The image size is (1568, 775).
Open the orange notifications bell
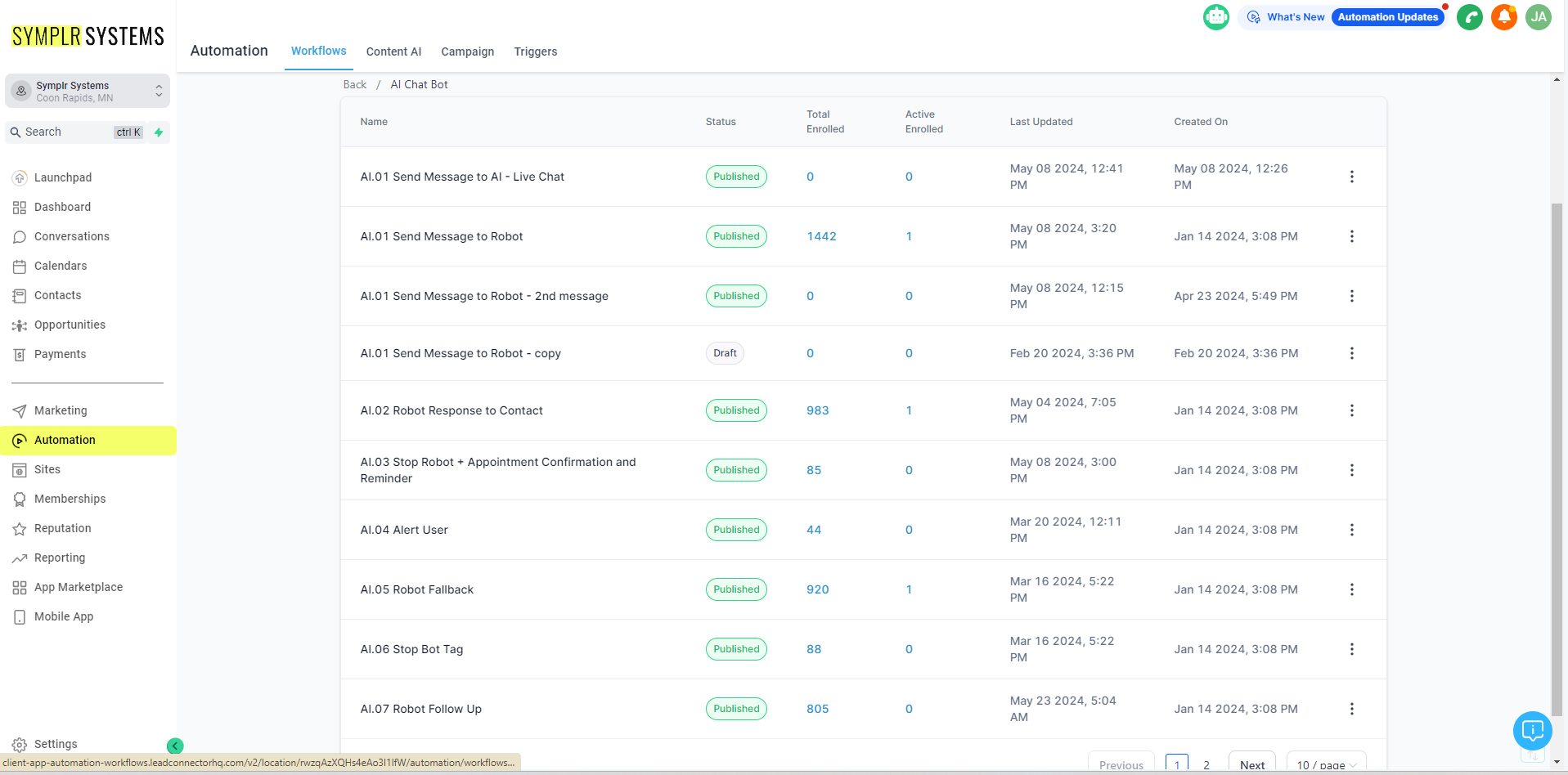1503,17
